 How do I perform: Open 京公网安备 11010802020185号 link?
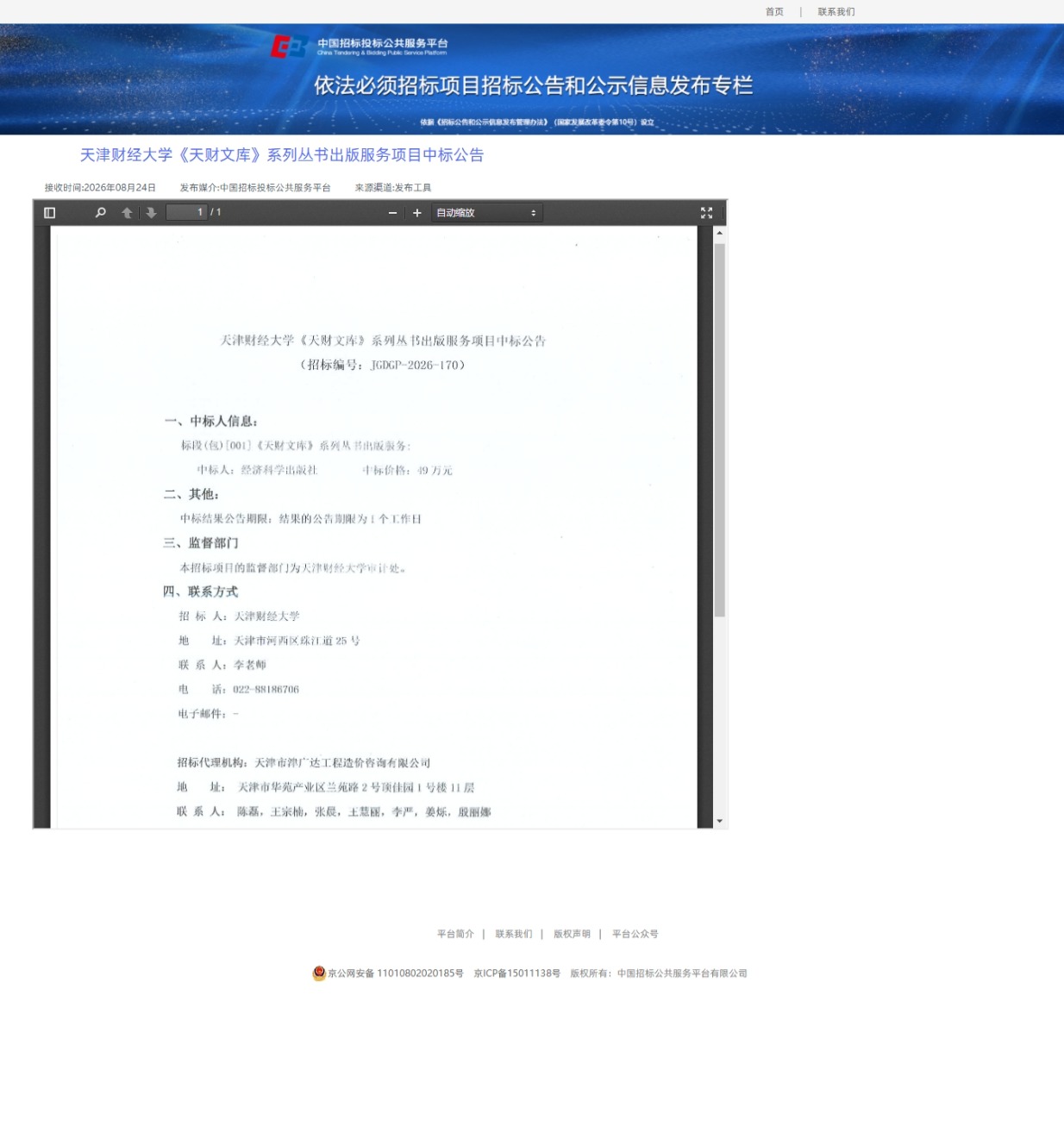coord(396,973)
